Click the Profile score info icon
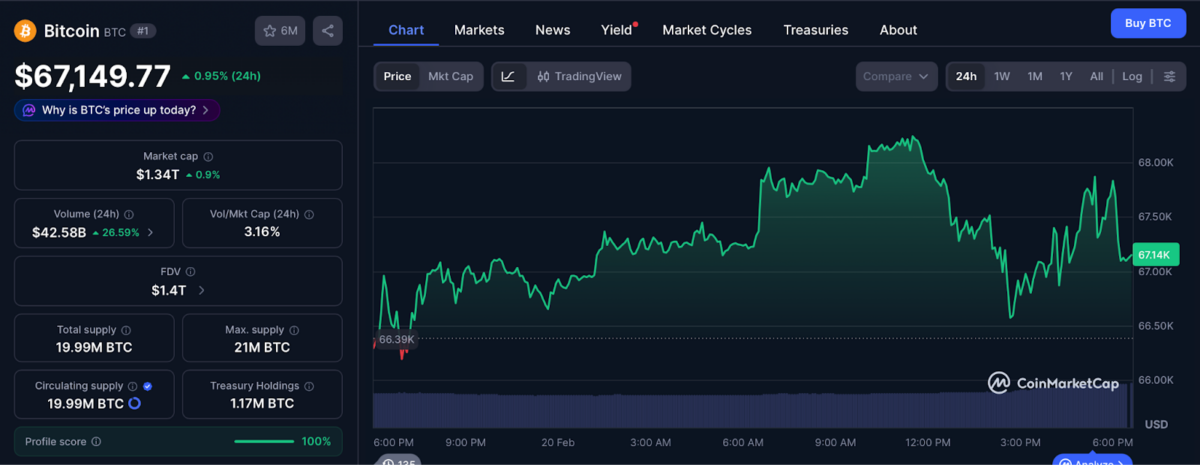 [x=96, y=441]
